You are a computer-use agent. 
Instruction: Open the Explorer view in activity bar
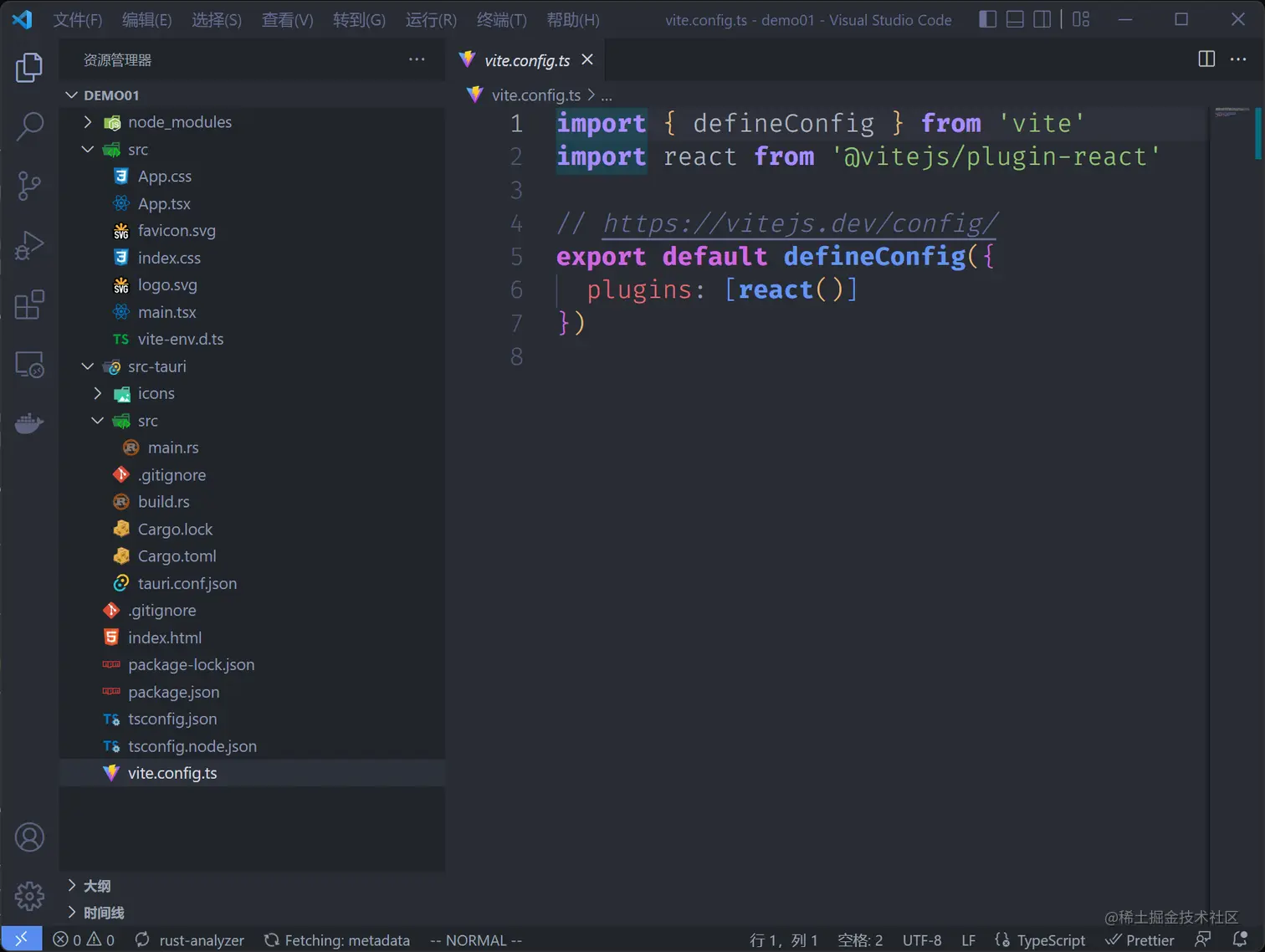click(29, 67)
